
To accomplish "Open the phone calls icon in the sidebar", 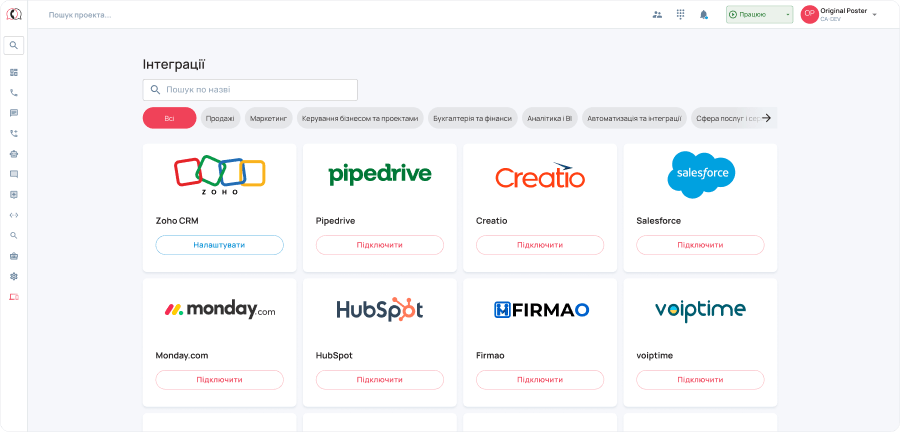I will [14, 93].
